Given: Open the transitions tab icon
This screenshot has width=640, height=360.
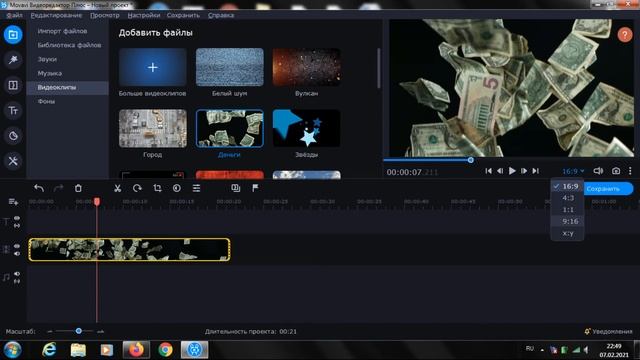Looking at the screenshot, I should [x=13, y=85].
